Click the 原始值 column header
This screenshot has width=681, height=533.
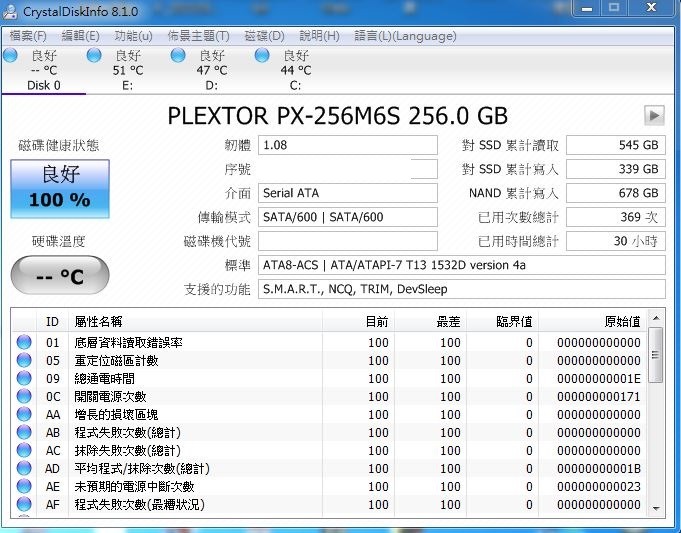(x=593, y=321)
